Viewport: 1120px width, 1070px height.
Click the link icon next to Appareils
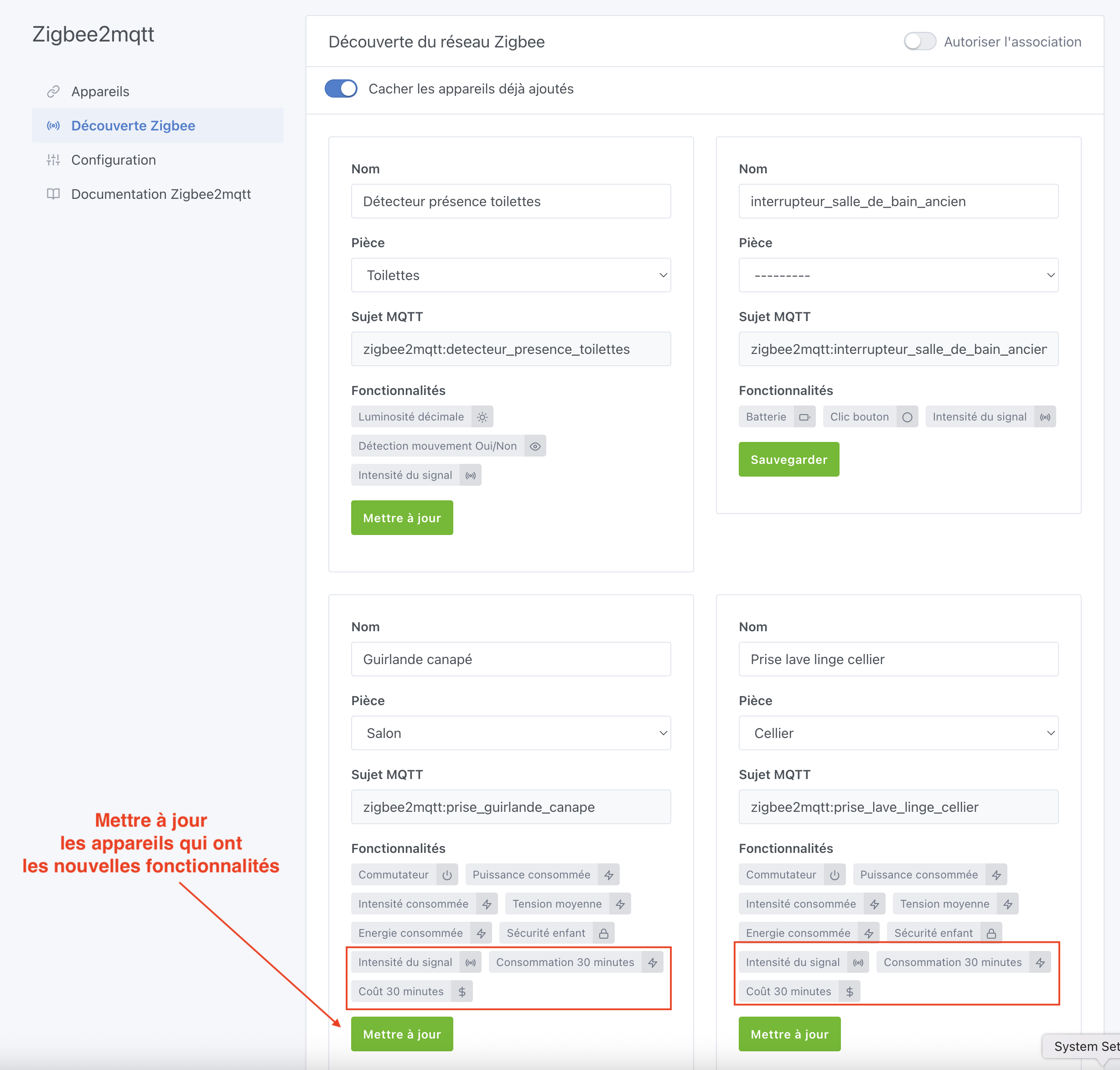pos(54,91)
